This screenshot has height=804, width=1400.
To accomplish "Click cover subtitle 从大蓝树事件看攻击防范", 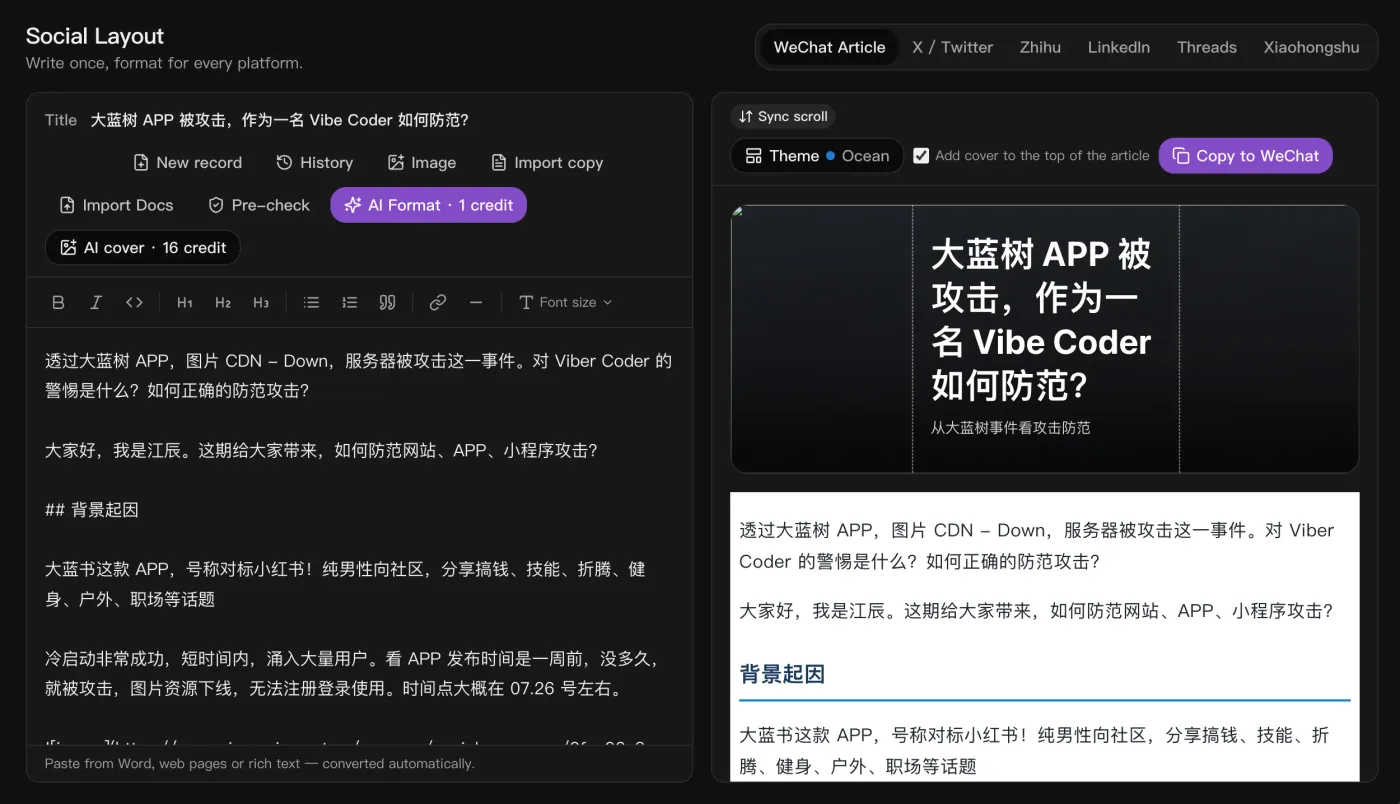I will 1010,428.
